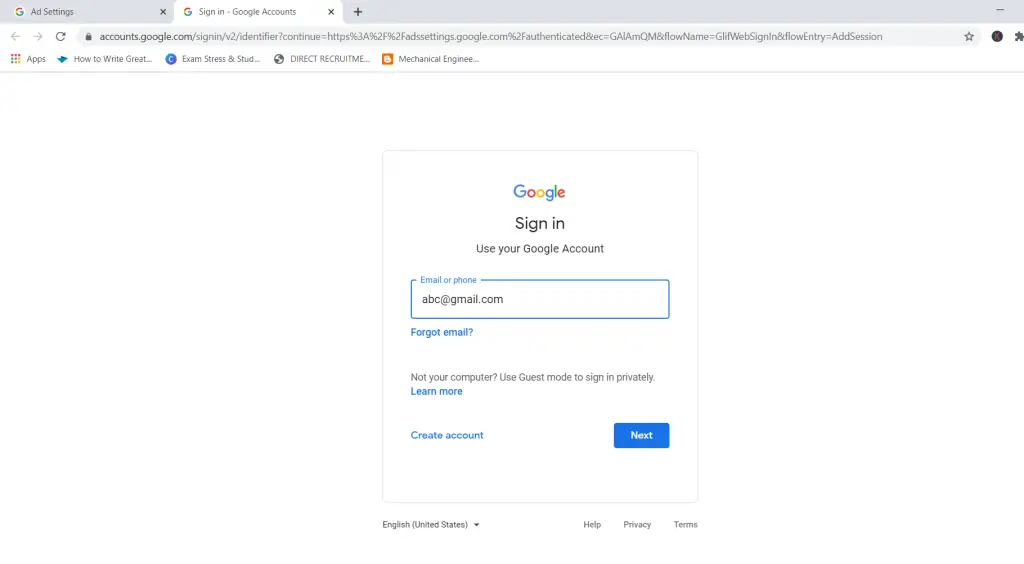This screenshot has height=564, width=1024.
Task: Close the Ad Settings tab
Action: [x=163, y=12]
